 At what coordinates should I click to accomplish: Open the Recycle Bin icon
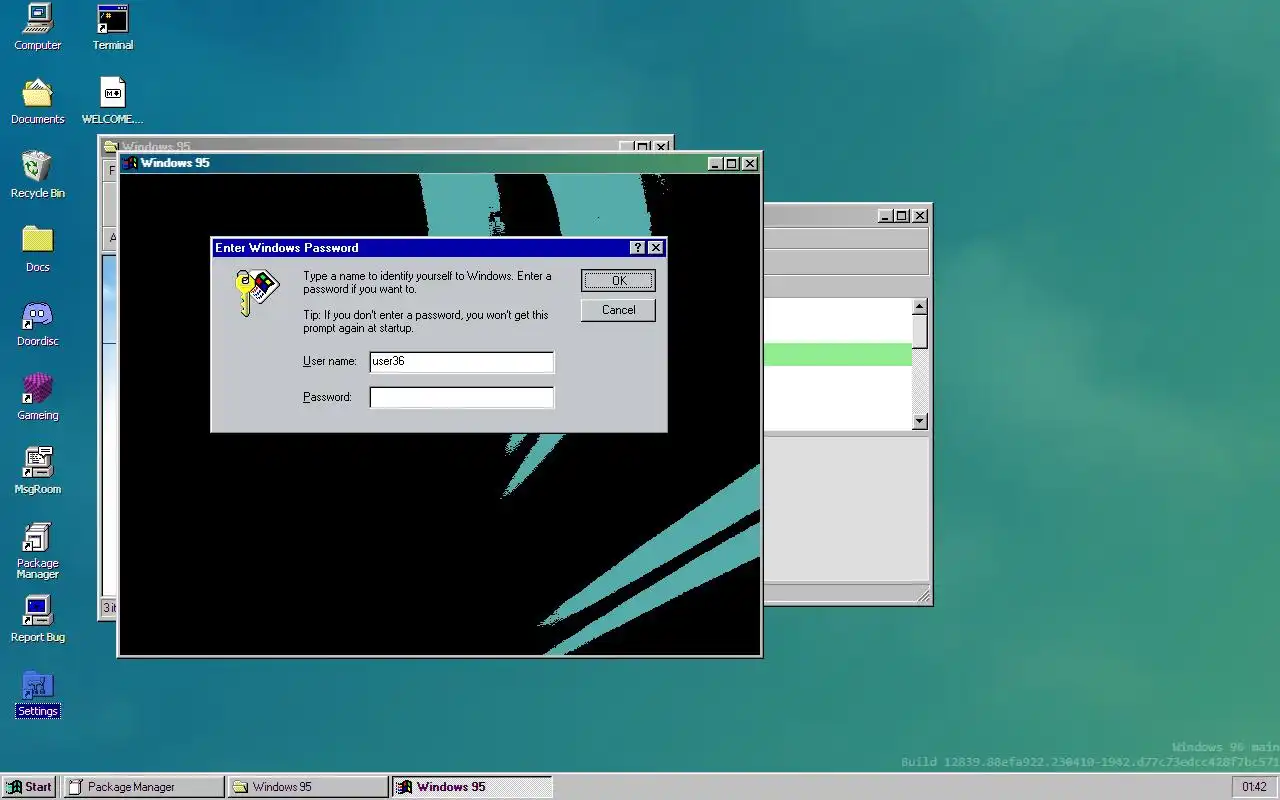click(x=37, y=175)
